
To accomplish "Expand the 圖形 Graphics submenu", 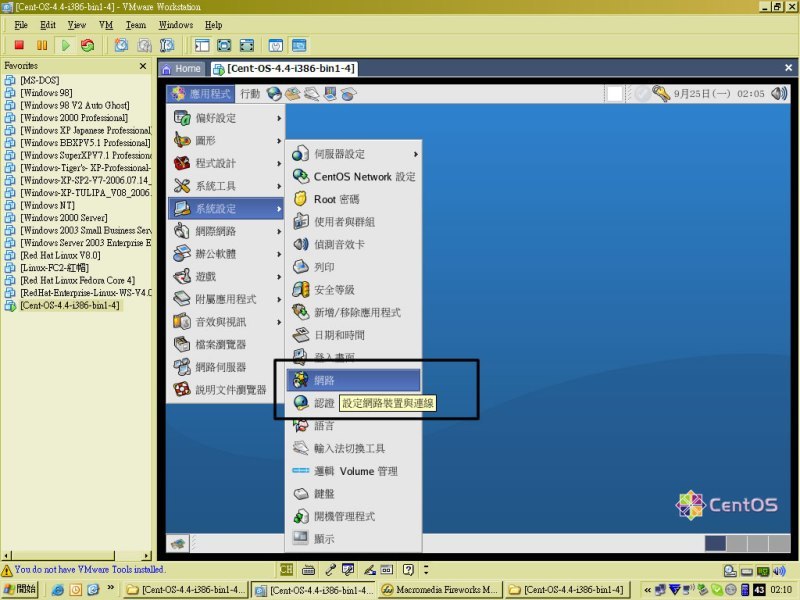I will pos(227,141).
